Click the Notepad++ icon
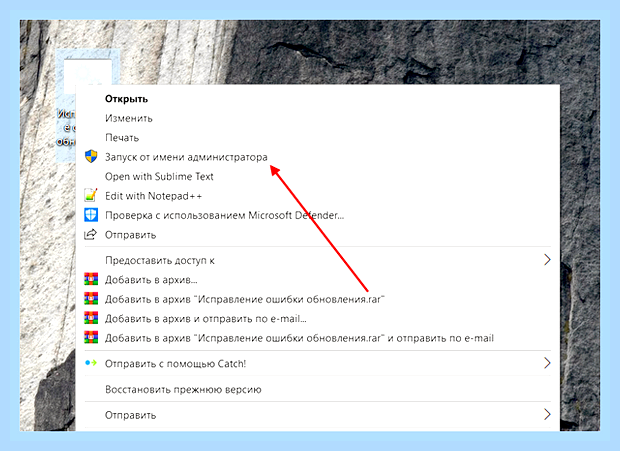Image resolution: width=620 pixels, height=451 pixels. click(91, 195)
